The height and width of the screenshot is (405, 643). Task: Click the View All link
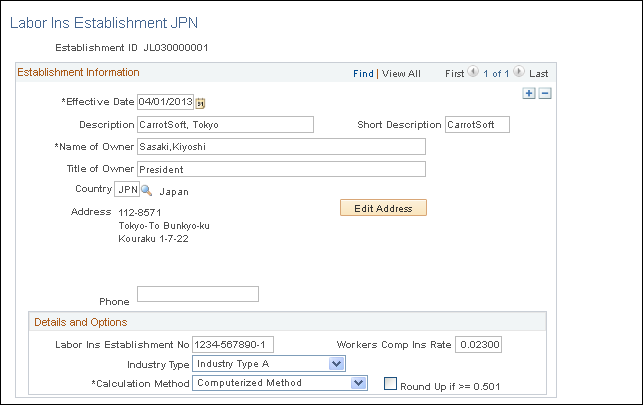point(401,74)
